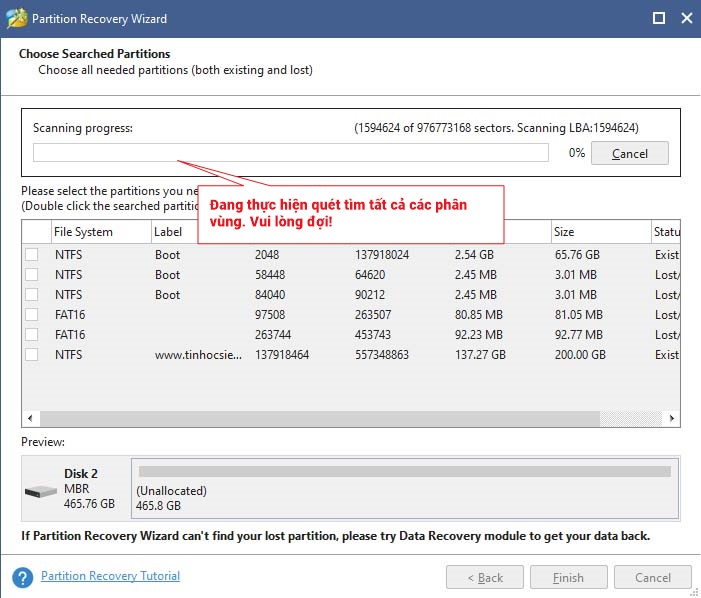This screenshot has height=598, width=701.
Task: Select the Unallocated 465.8 GB disk block
Action: (x=404, y=487)
